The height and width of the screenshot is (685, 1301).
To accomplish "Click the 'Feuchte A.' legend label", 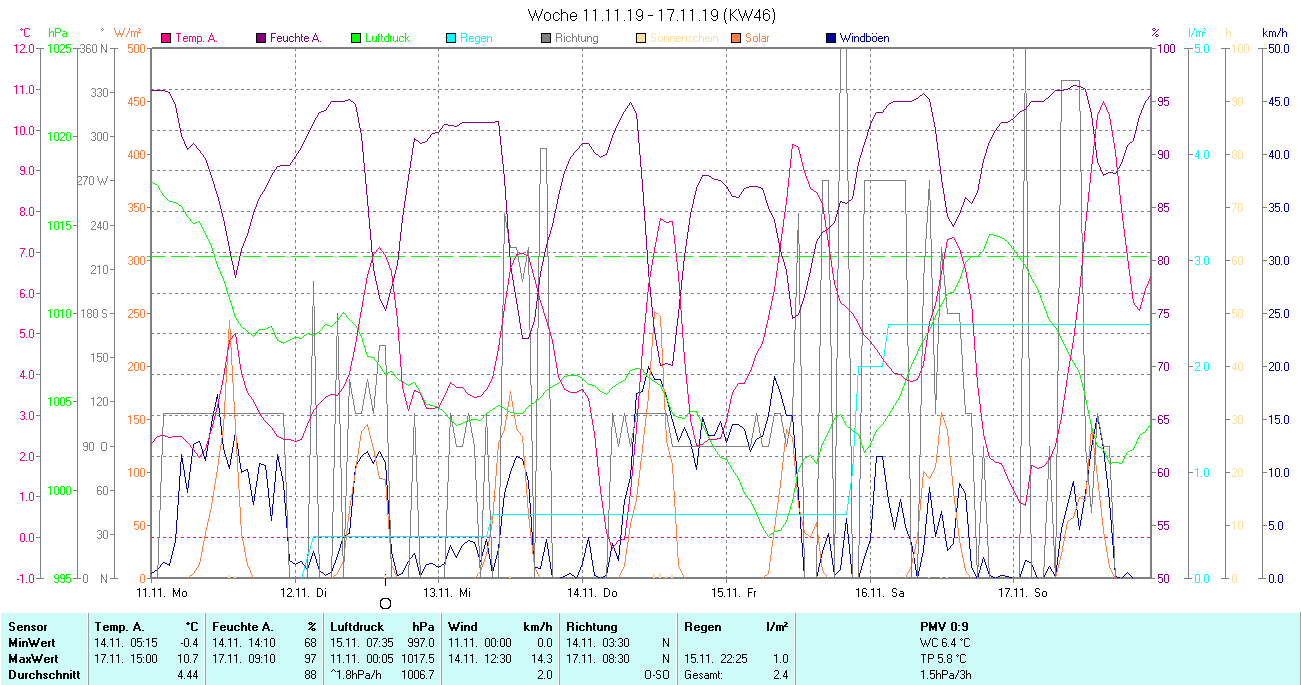I will tap(296, 38).
